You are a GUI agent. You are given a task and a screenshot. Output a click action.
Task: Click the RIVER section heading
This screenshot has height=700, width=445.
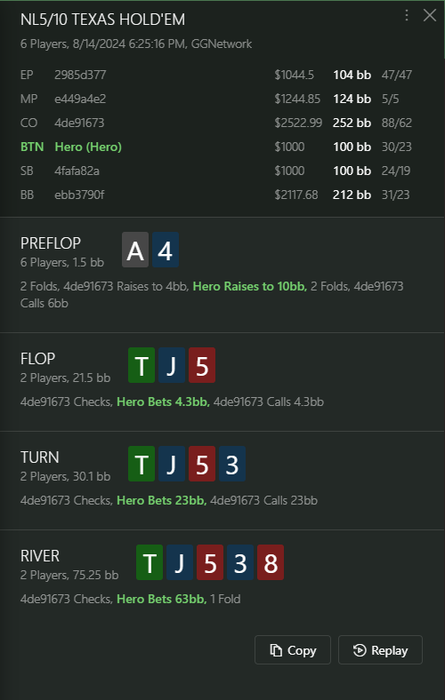tap(40, 556)
